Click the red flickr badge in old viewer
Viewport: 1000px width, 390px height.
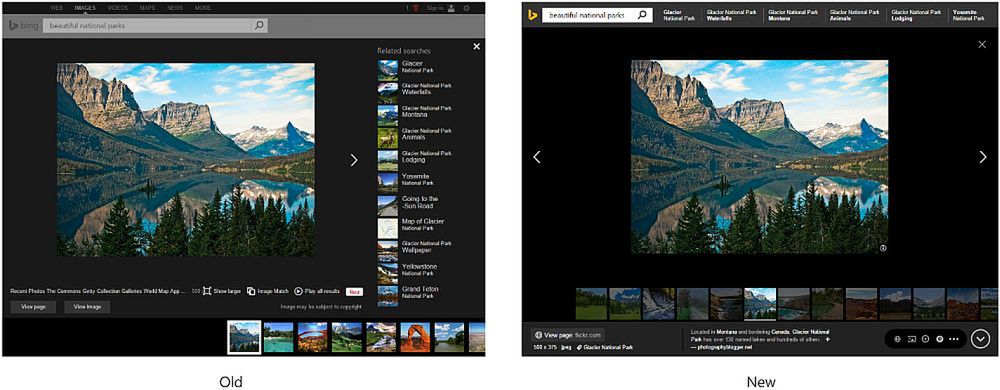point(355,291)
